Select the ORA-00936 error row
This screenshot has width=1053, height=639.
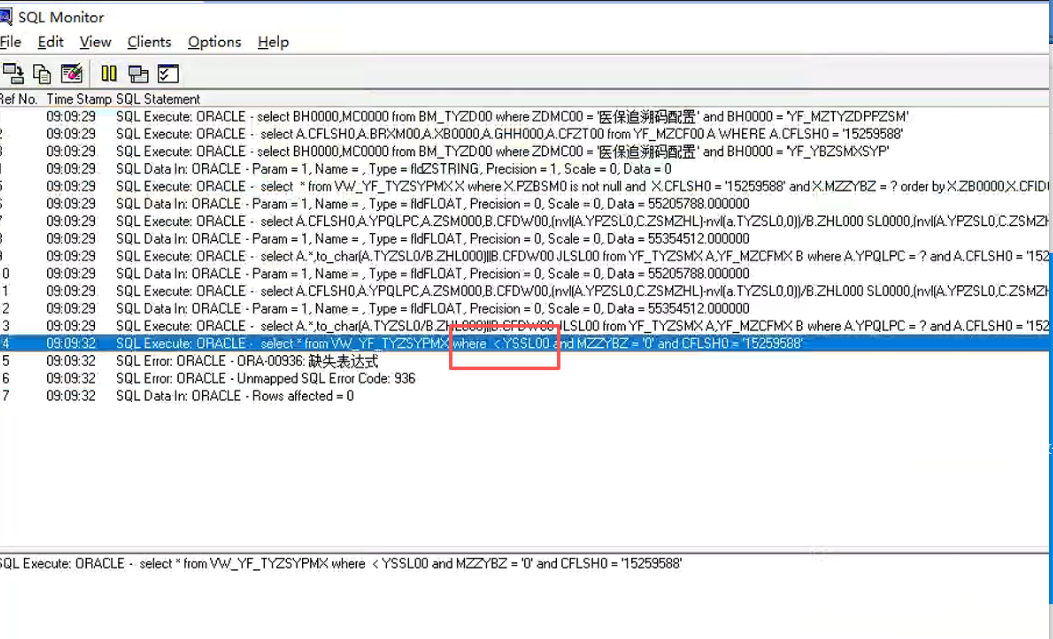pyautogui.click(x=526, y=360)
